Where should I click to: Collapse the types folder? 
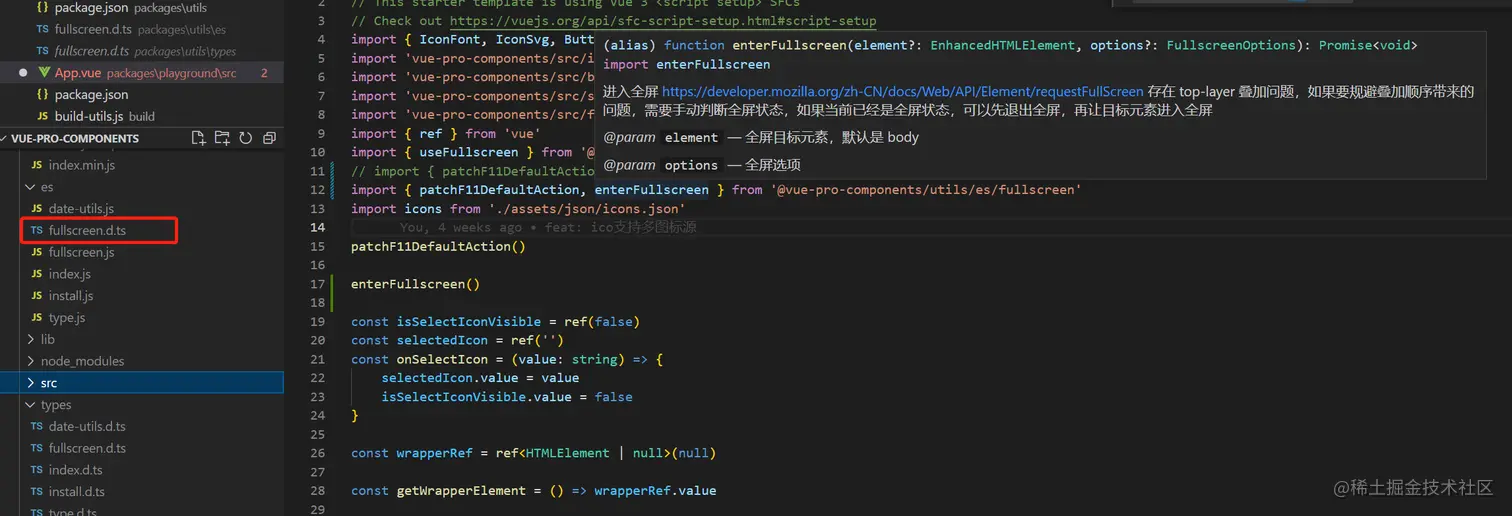[29, 405]
